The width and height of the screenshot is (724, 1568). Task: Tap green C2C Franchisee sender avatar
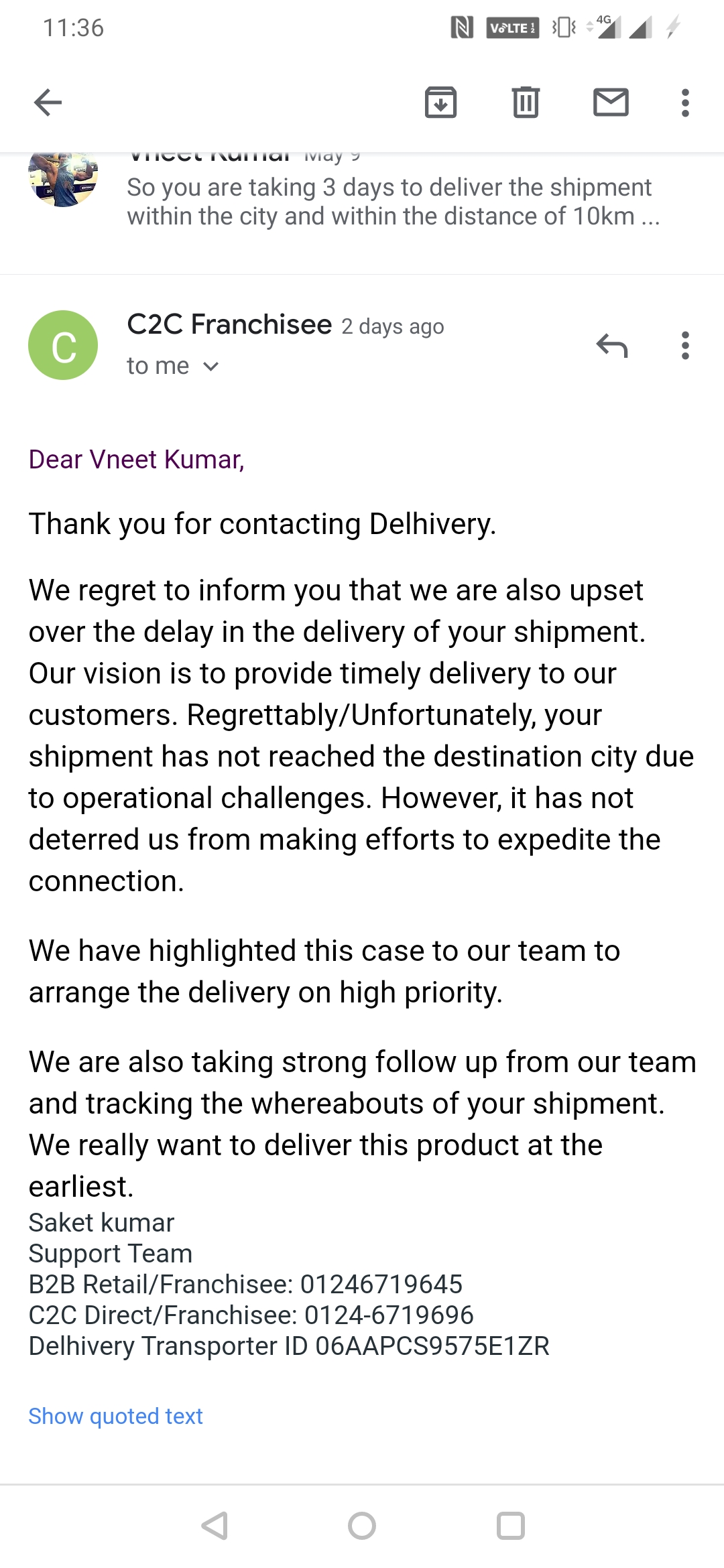coord(63,345)
